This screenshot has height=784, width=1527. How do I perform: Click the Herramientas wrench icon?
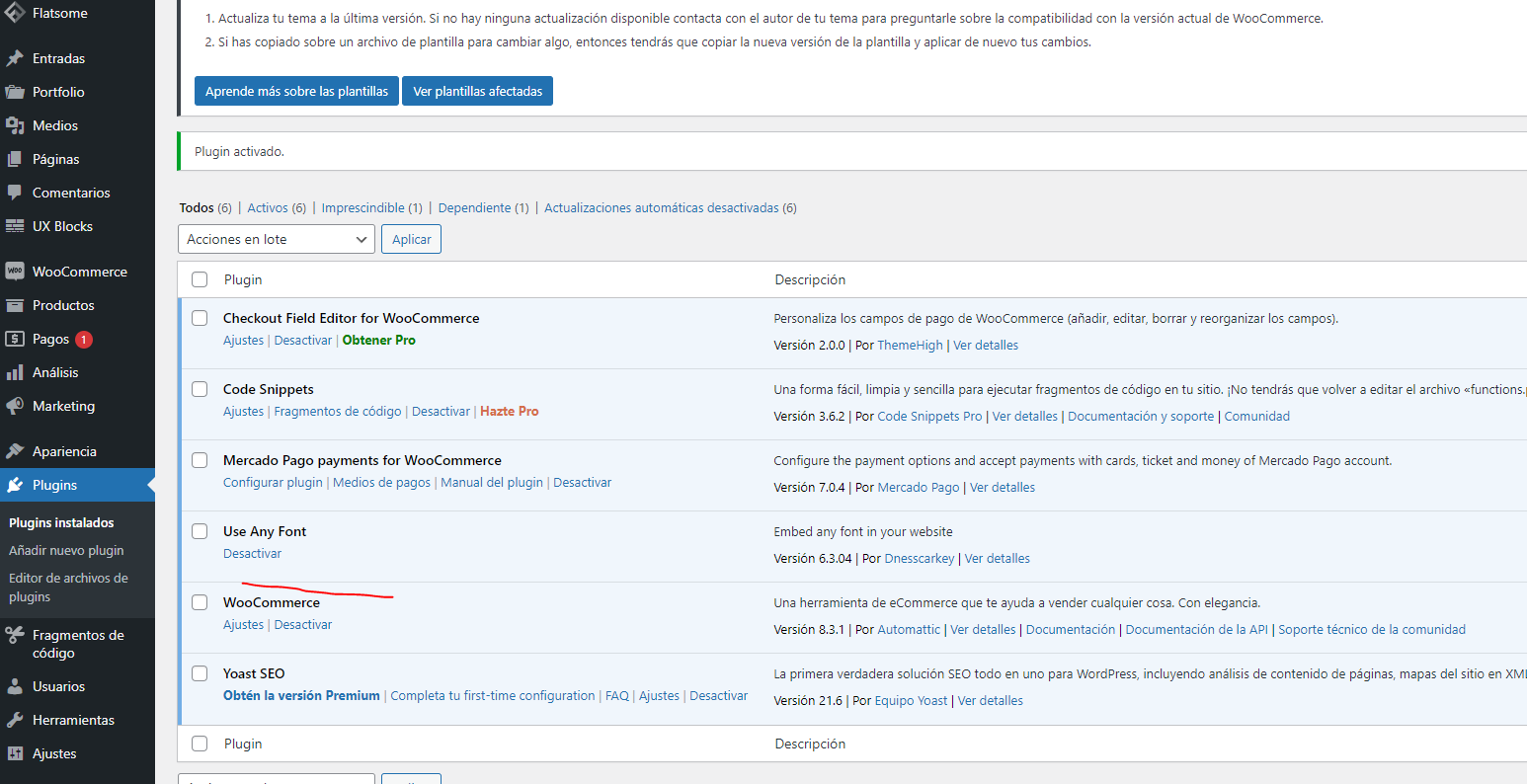point(15,720)
